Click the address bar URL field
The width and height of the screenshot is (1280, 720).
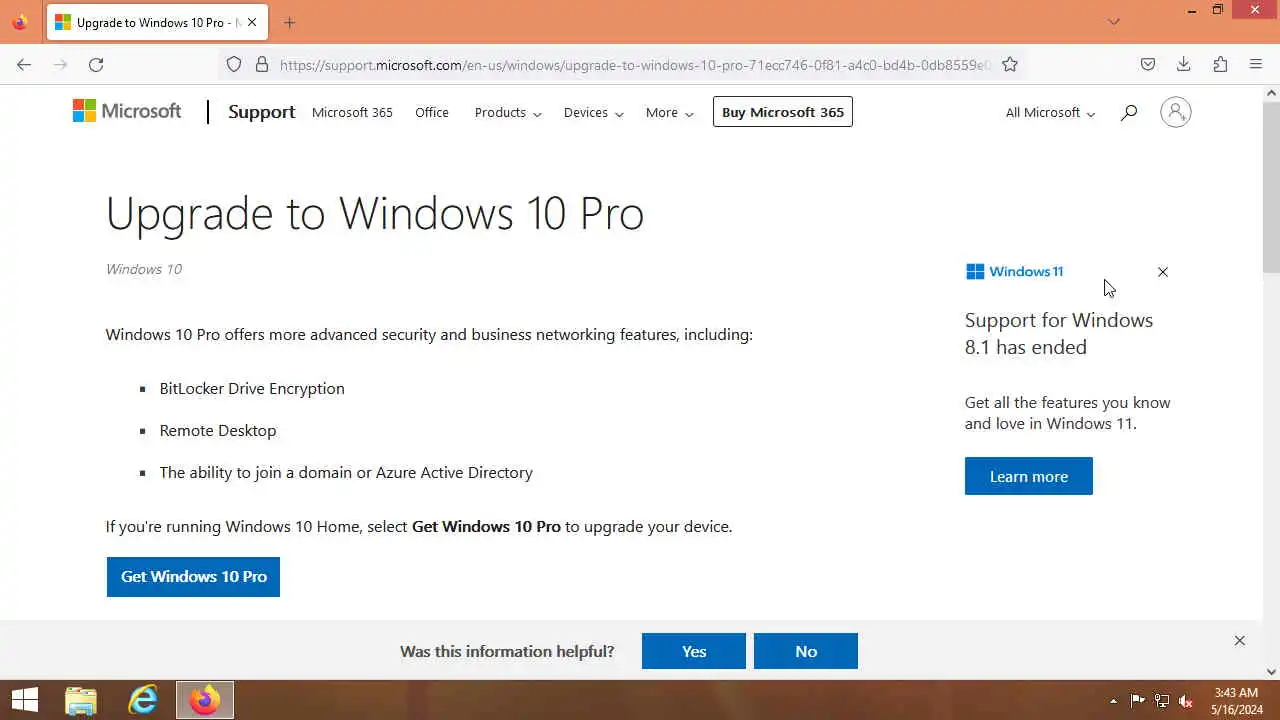click(635, 64)
